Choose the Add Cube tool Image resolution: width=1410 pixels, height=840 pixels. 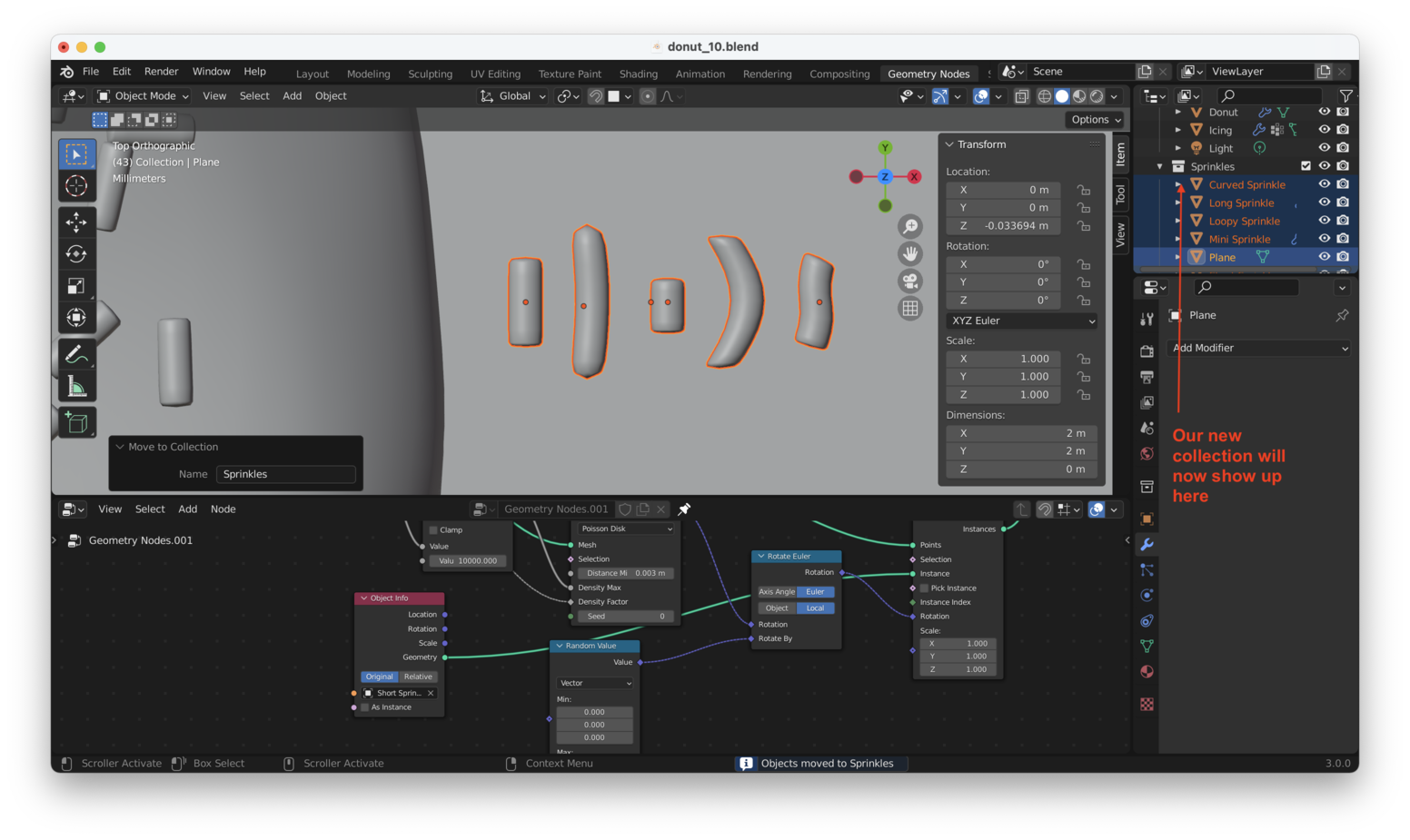pyautogui.click(x=76, y=422)
